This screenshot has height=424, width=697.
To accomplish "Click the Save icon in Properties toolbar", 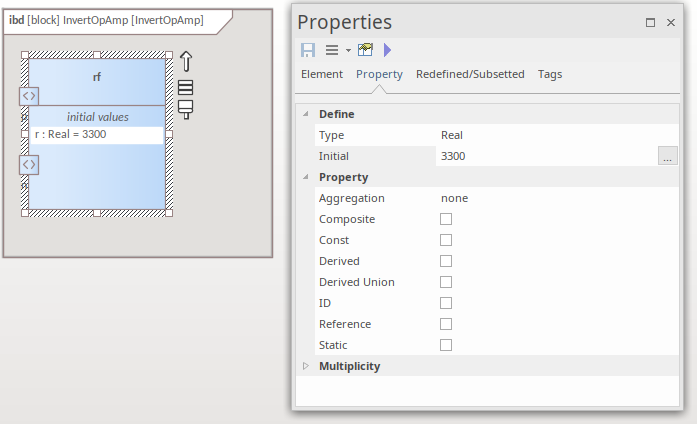I will click(x=308, y=50).
